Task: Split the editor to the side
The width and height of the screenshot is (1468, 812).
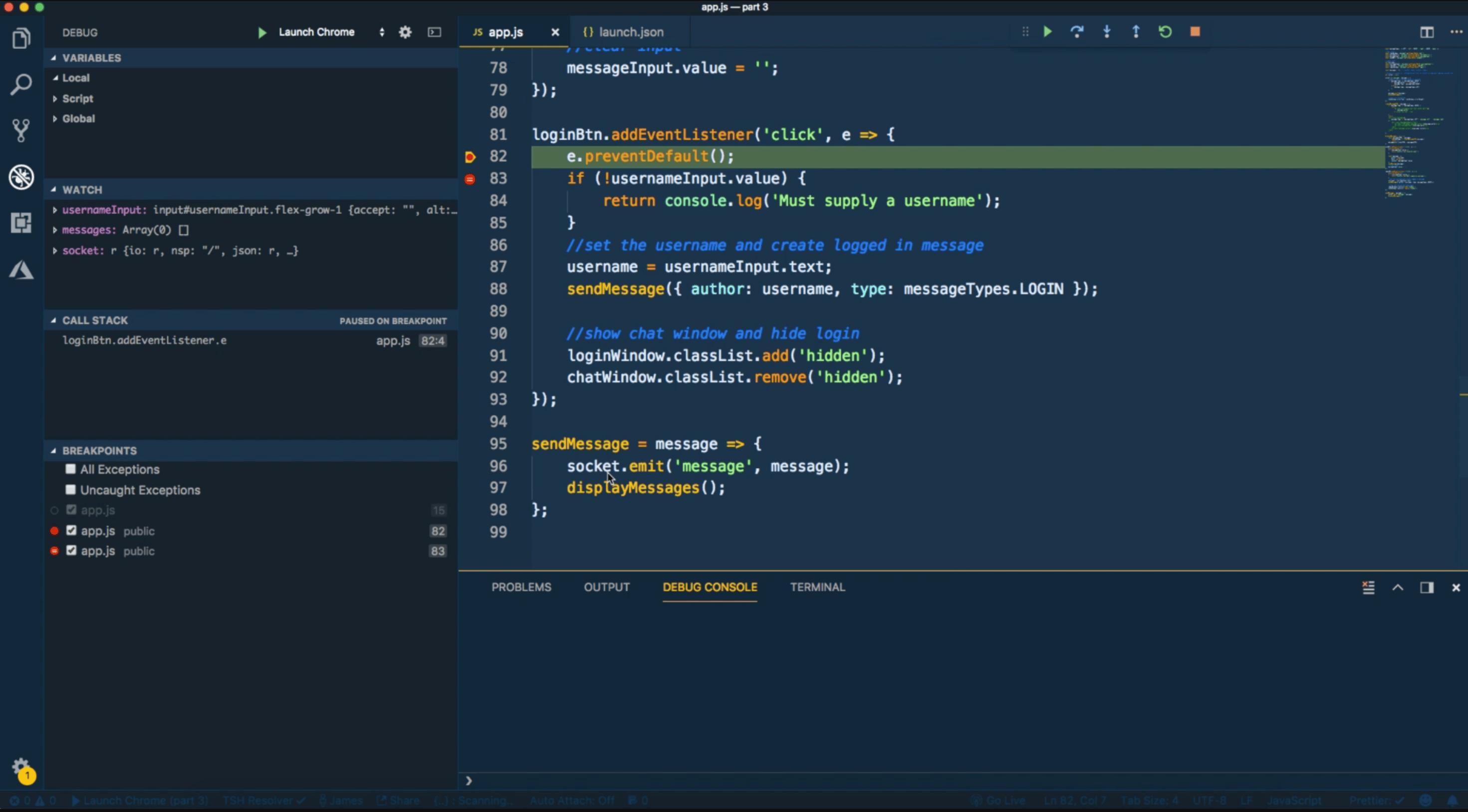Action: pyautogui.click(x=1427, y=32)
